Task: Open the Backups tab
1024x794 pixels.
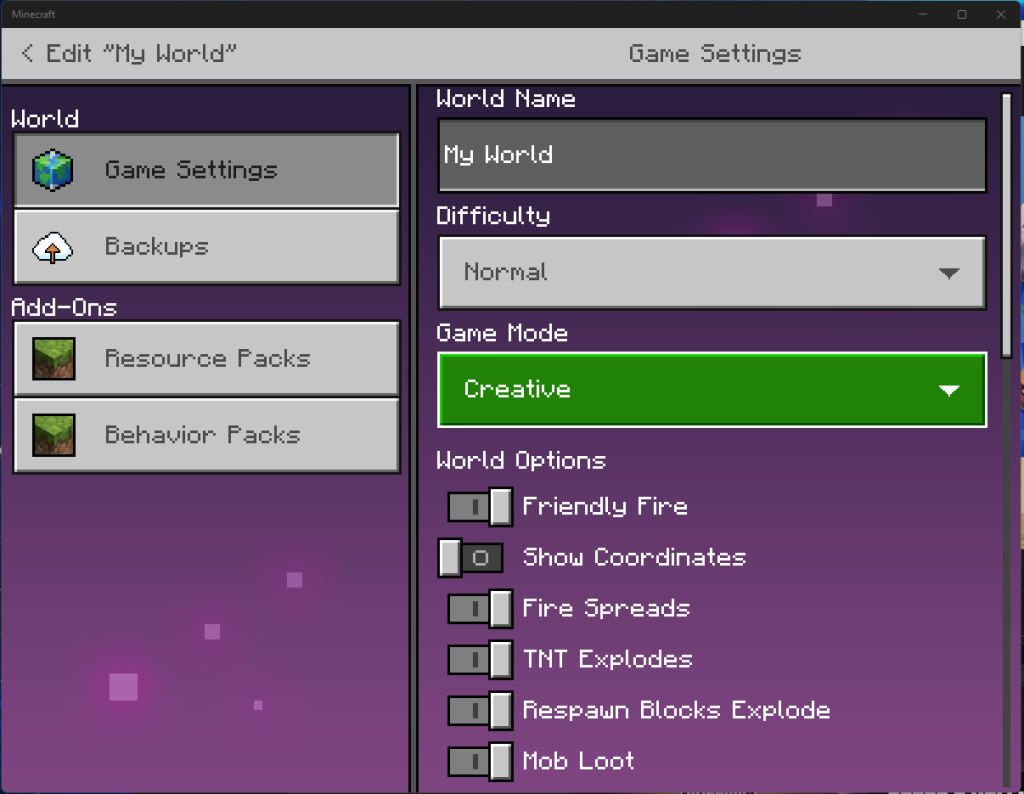Action: 206,247
